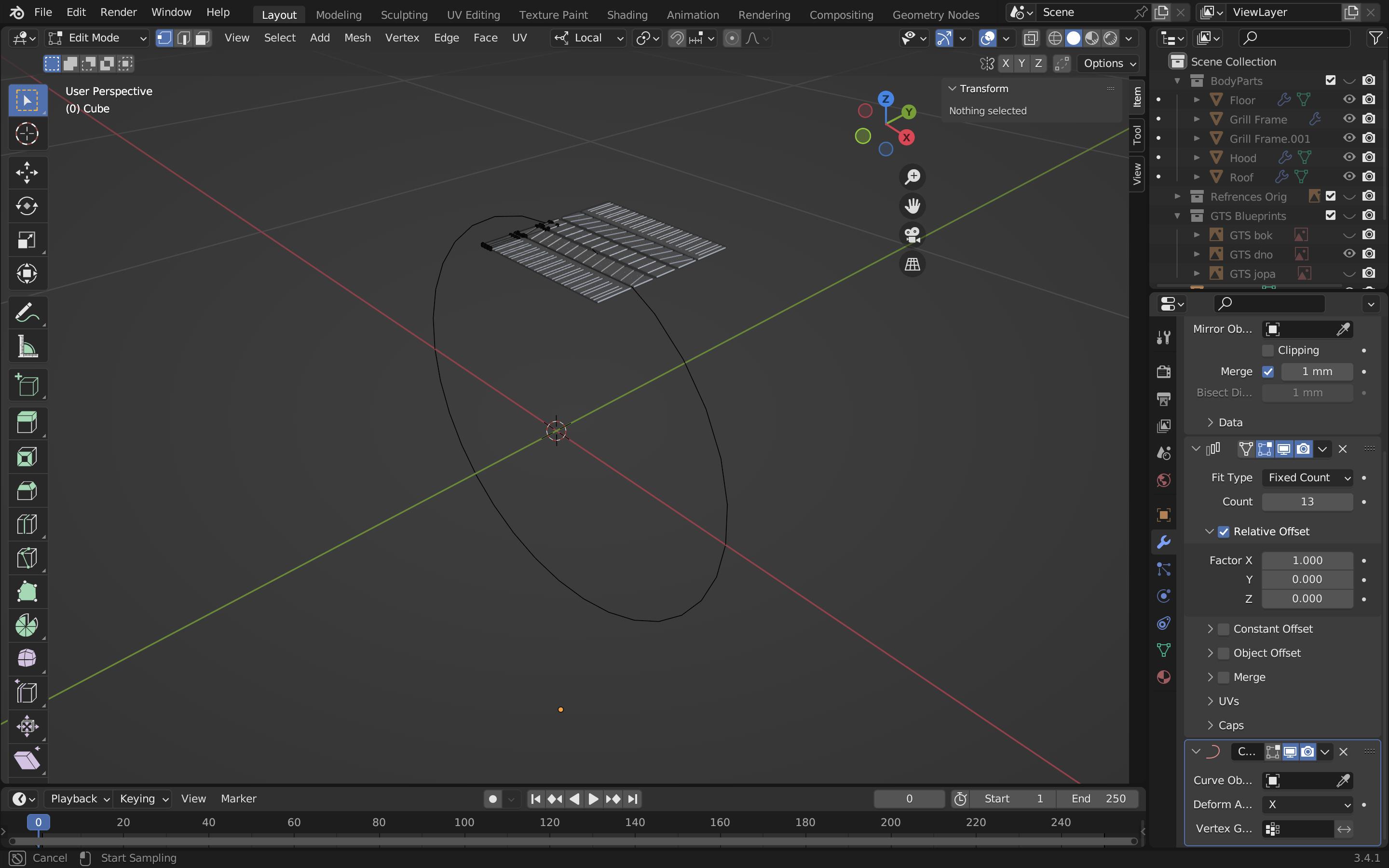Hide GTS dno with eye icon
The height and width of the screenshot is (868, 1389).
[x=1349, y=254]
